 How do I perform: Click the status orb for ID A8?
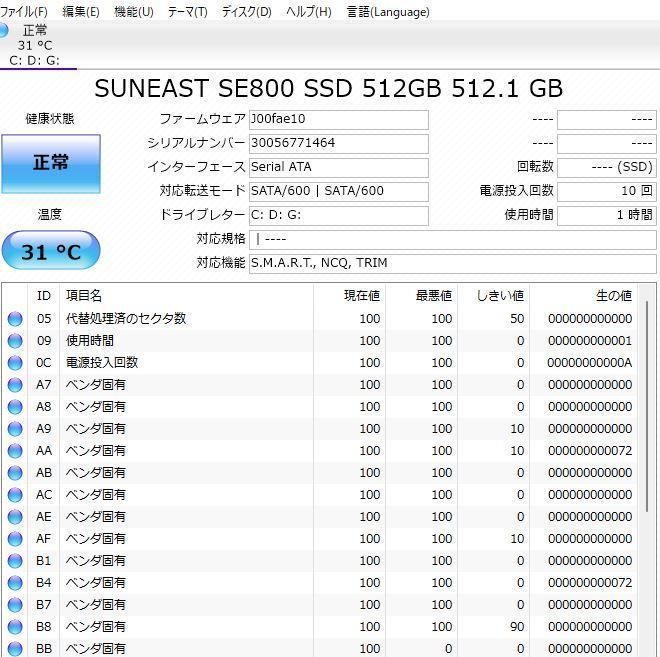[15, 407]
